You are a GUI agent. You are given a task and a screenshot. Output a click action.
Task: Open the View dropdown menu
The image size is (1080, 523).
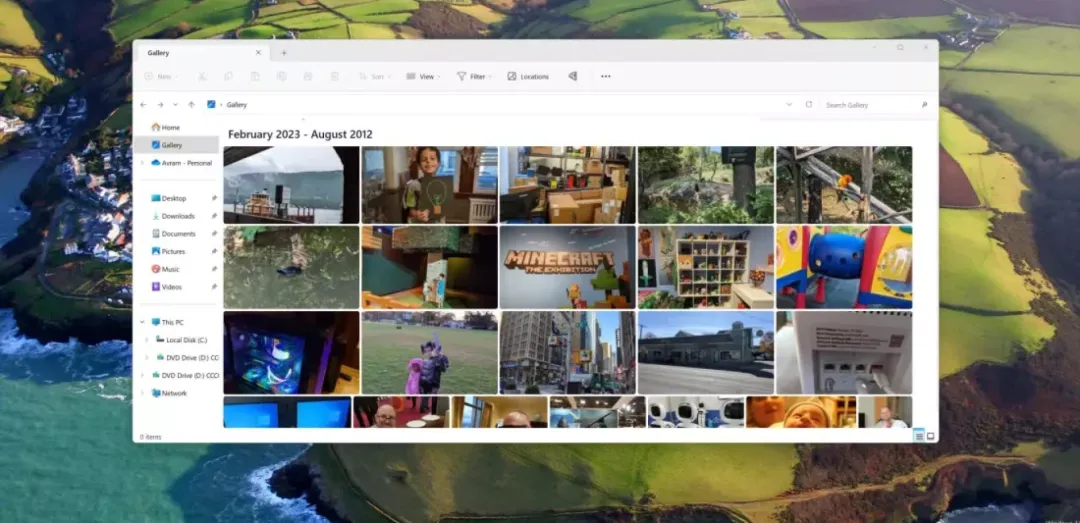coord(424,76)
